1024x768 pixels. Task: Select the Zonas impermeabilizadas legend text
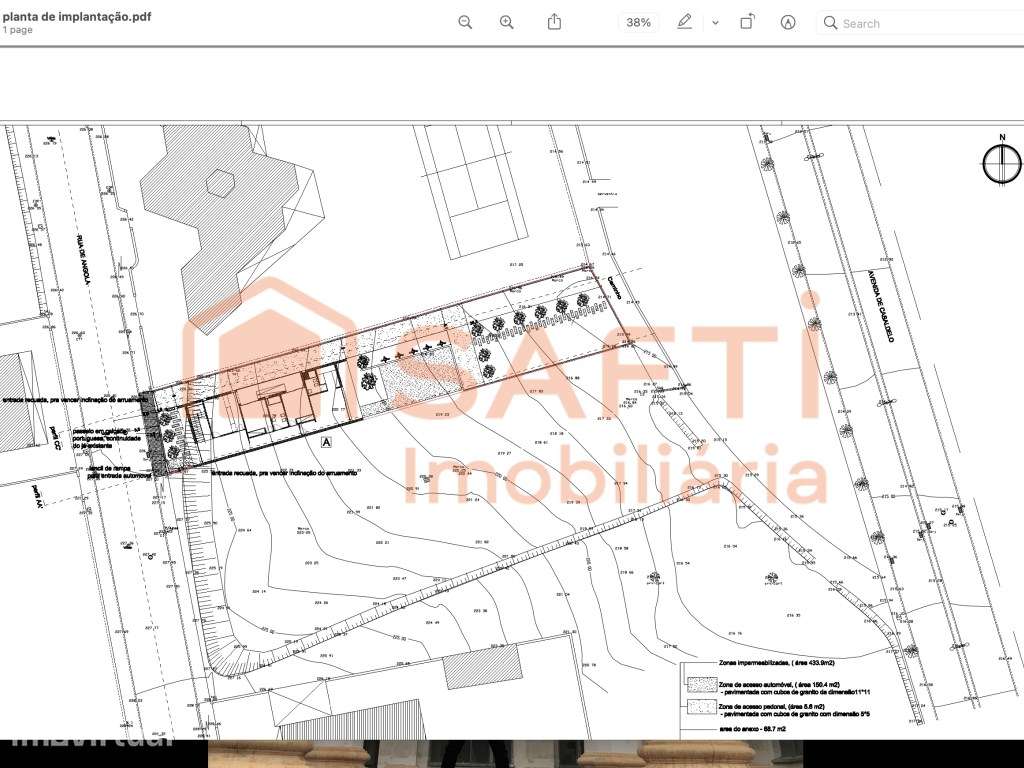point(776,663)
